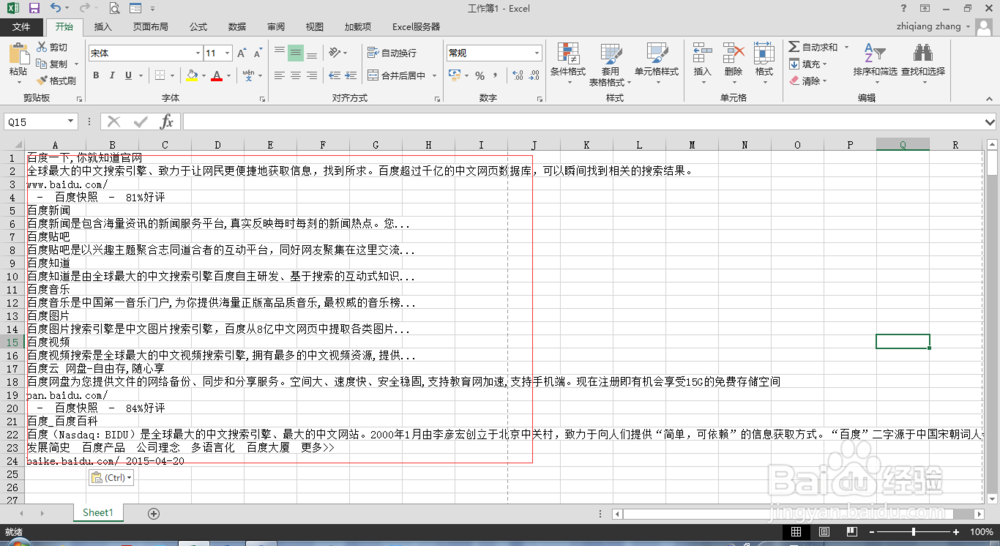The image size is (1000, 546).
Task: Toggle underline formatting
Action: (x=128, y=75)
